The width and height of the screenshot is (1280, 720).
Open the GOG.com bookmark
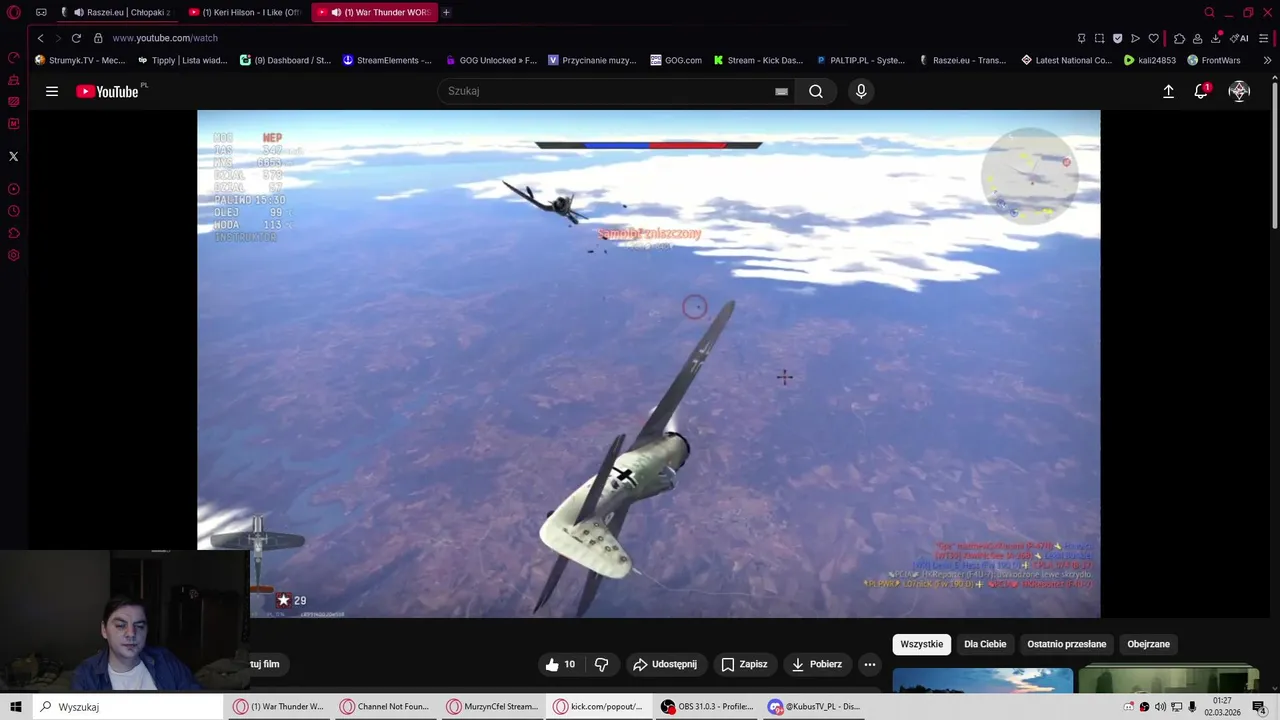click(675, 60)
